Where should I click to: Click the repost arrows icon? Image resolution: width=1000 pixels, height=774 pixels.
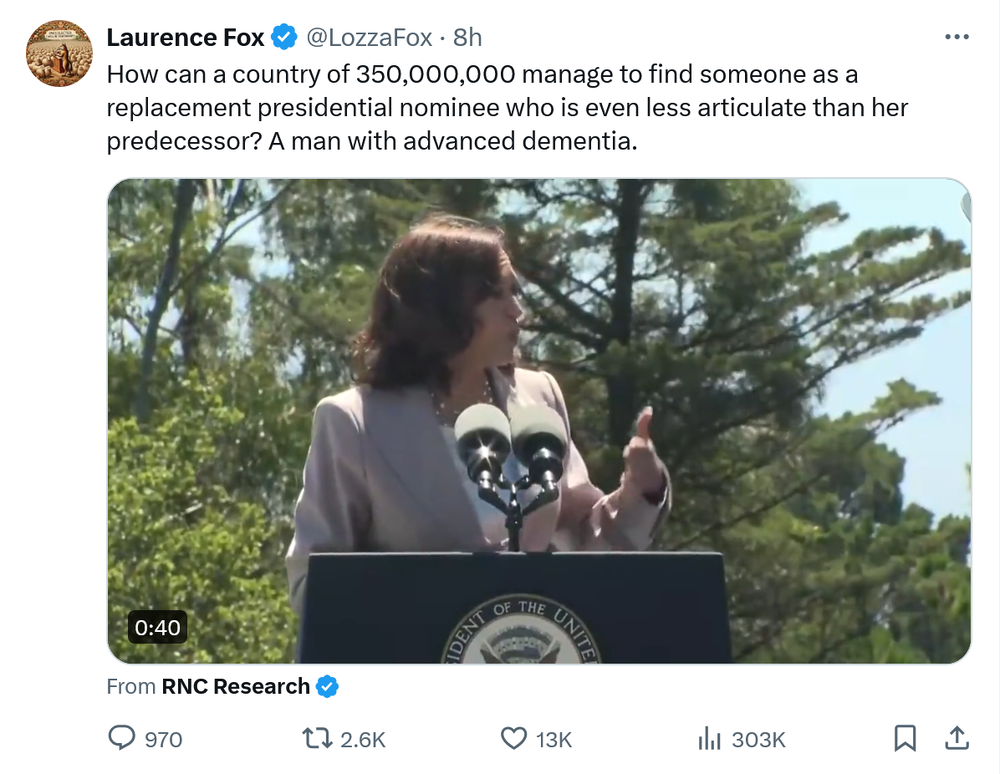pyautogui.click(x=316, y=739)
